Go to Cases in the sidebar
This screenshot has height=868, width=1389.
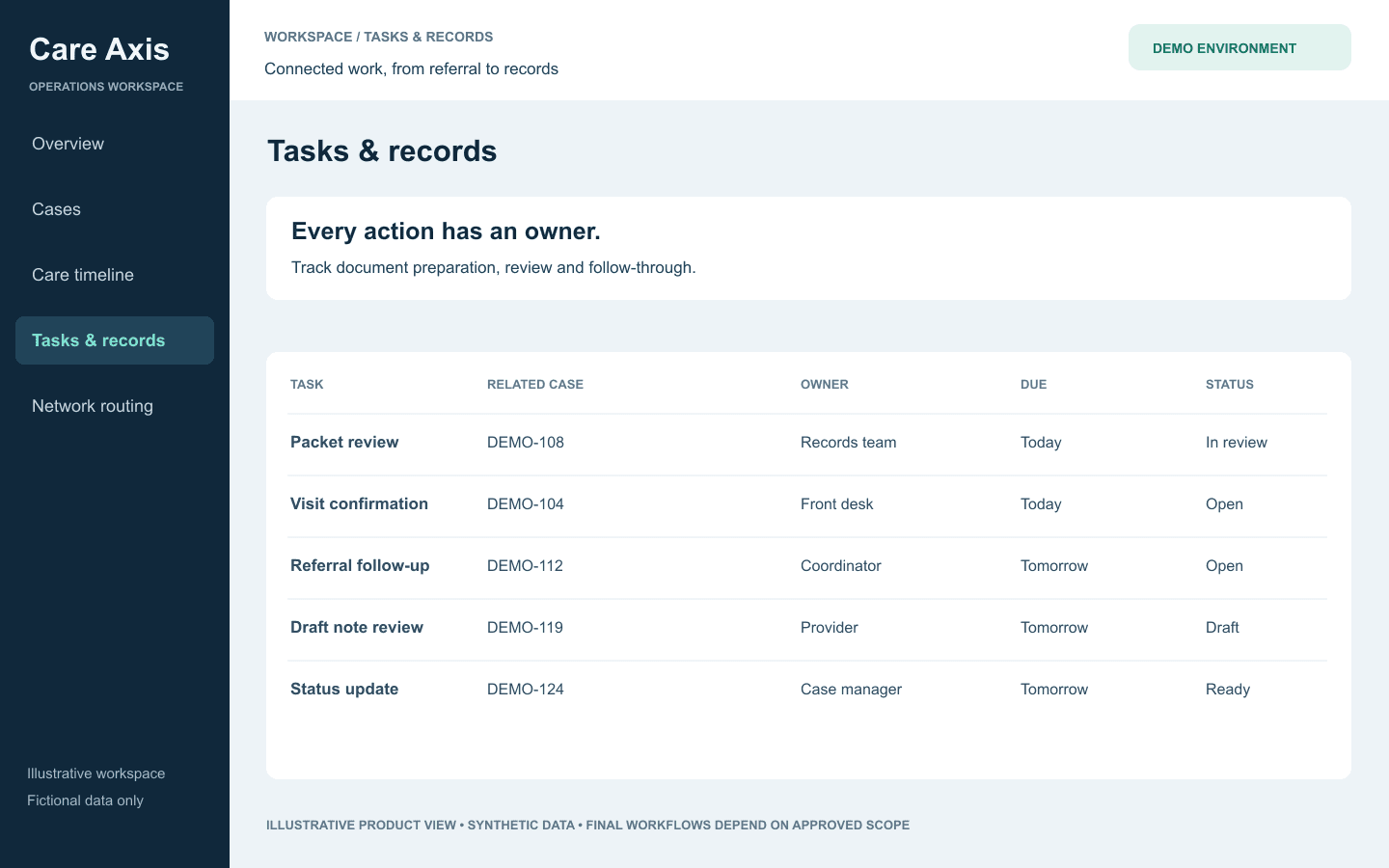click(115, 209)
